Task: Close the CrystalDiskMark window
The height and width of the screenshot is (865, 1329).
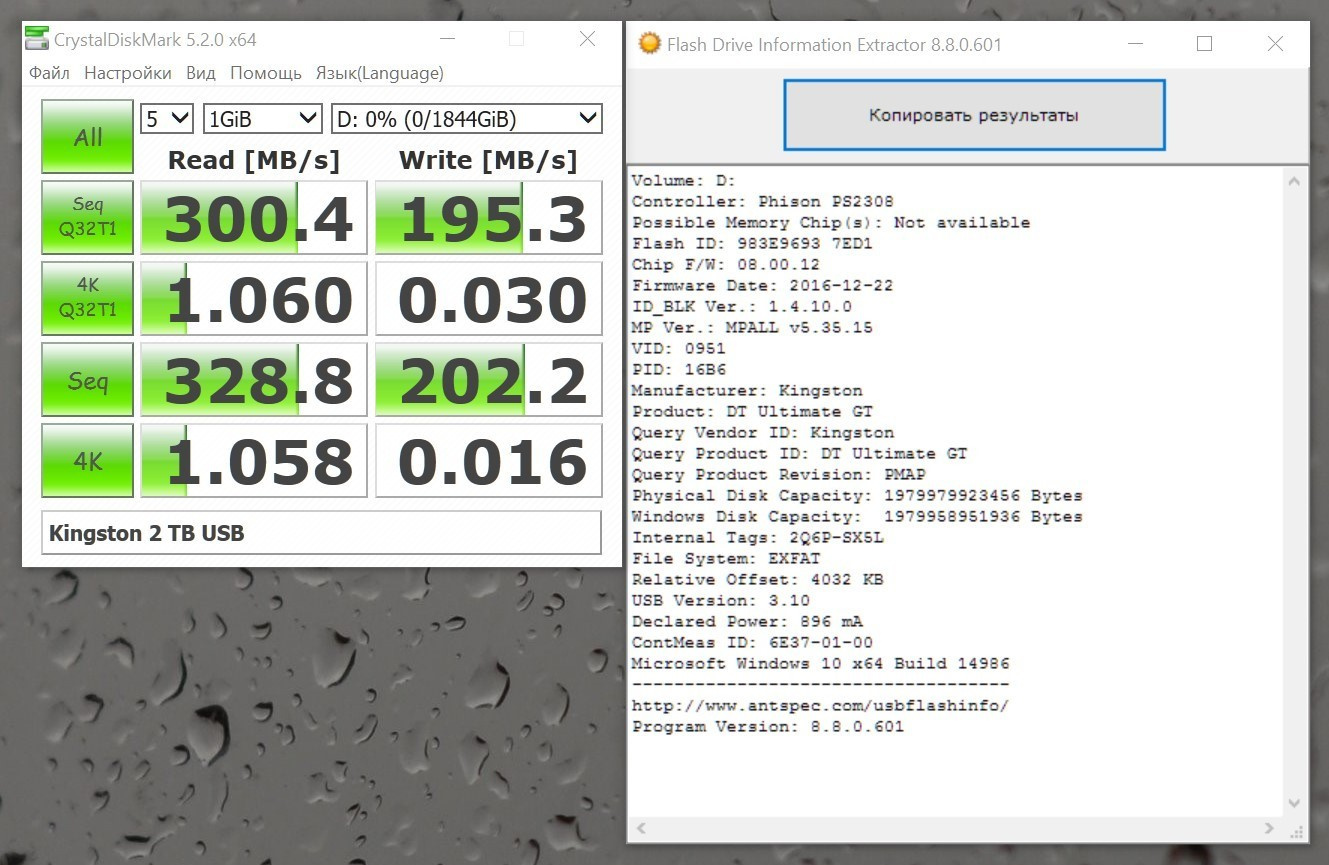Action: (x=588, y=39)
